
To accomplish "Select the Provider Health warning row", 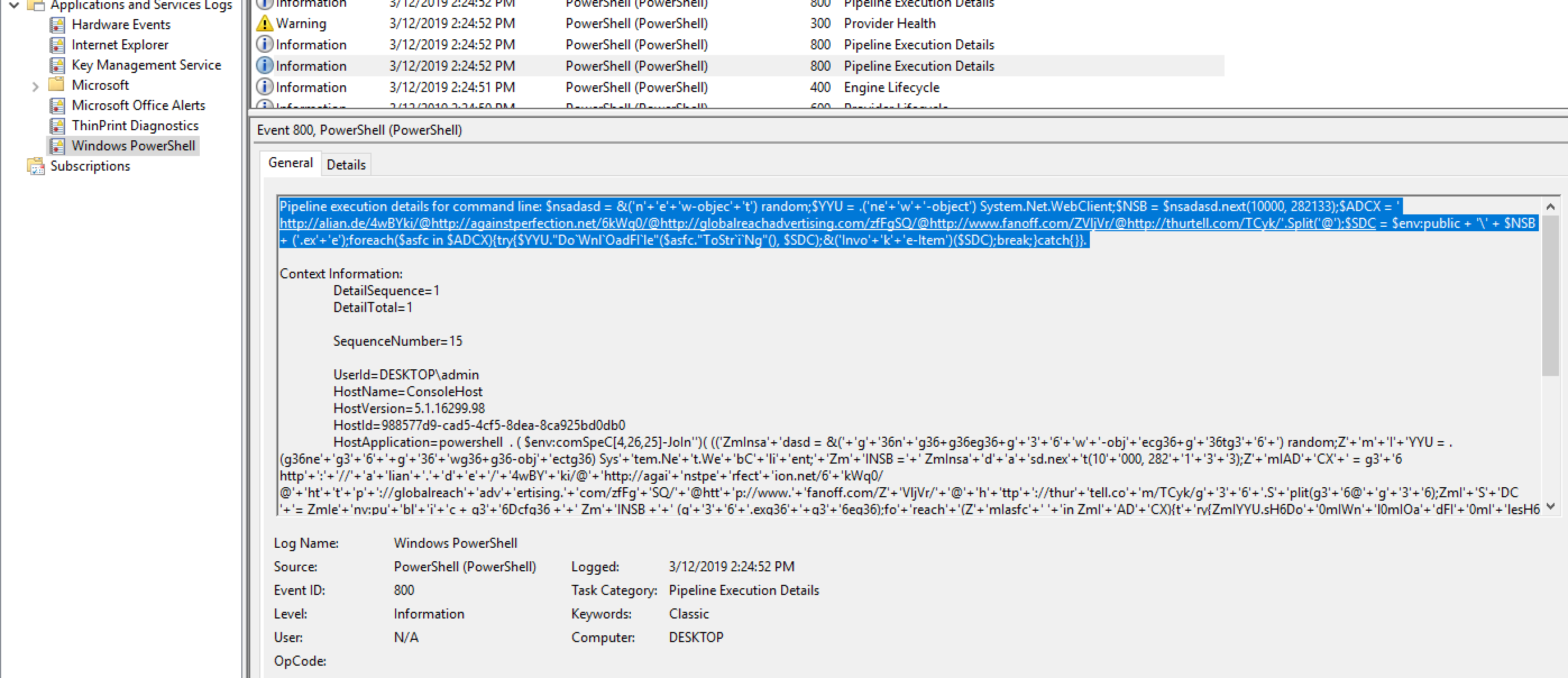I will [x=889, y=23].
